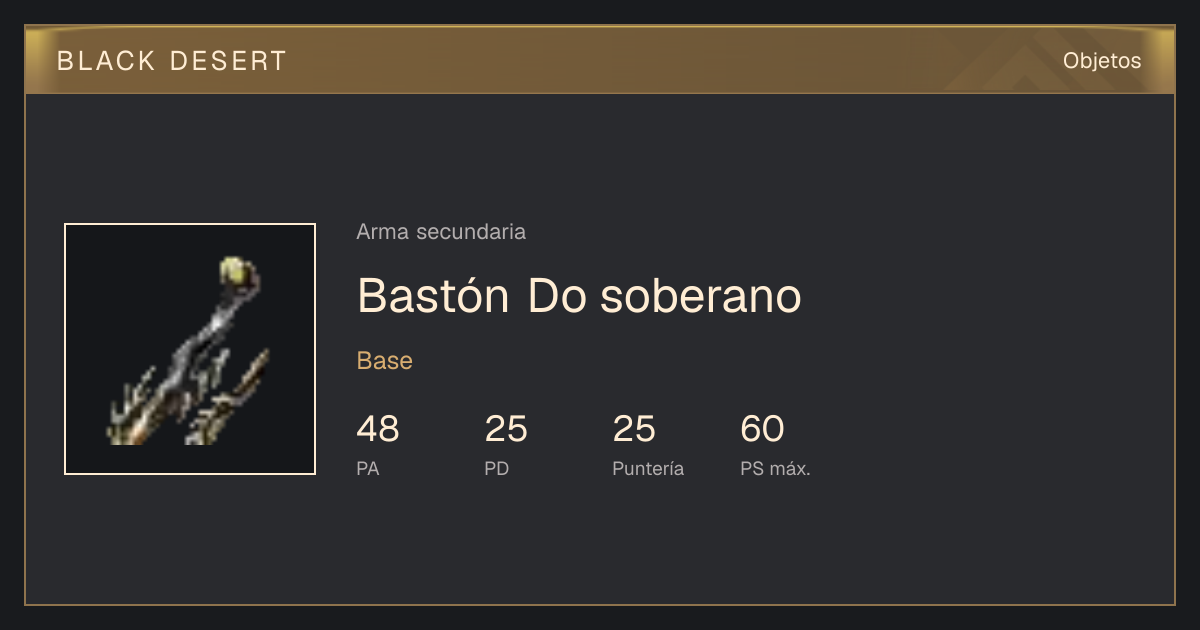Select the Bastón Do soberano title
Image resolution: width=1200 pixels, height=630 pixels.
579,296
